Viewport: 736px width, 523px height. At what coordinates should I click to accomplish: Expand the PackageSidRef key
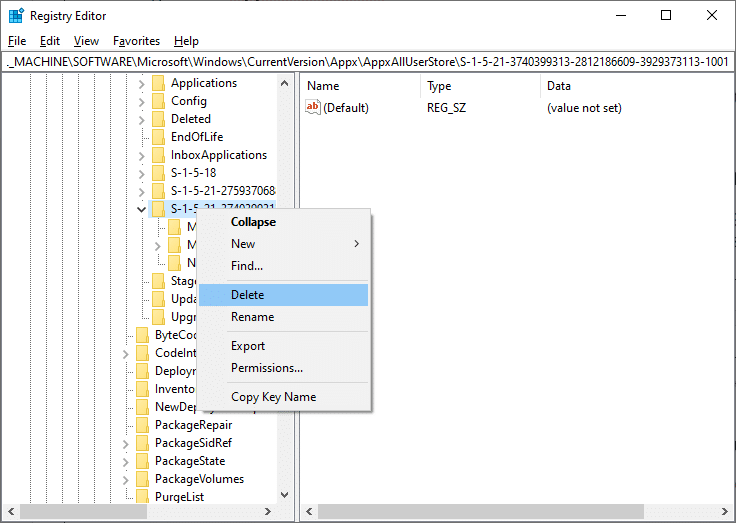[126, 444]
